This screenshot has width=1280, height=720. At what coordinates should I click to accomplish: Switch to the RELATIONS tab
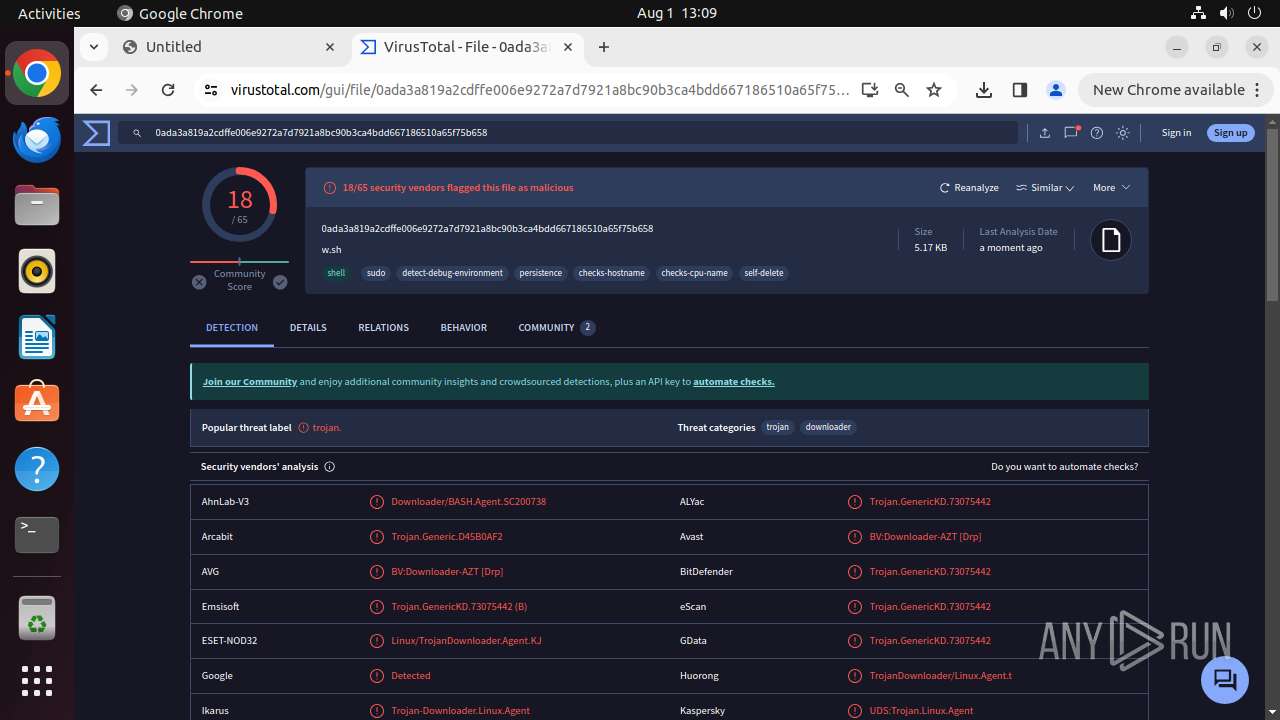tap(384, 328)
